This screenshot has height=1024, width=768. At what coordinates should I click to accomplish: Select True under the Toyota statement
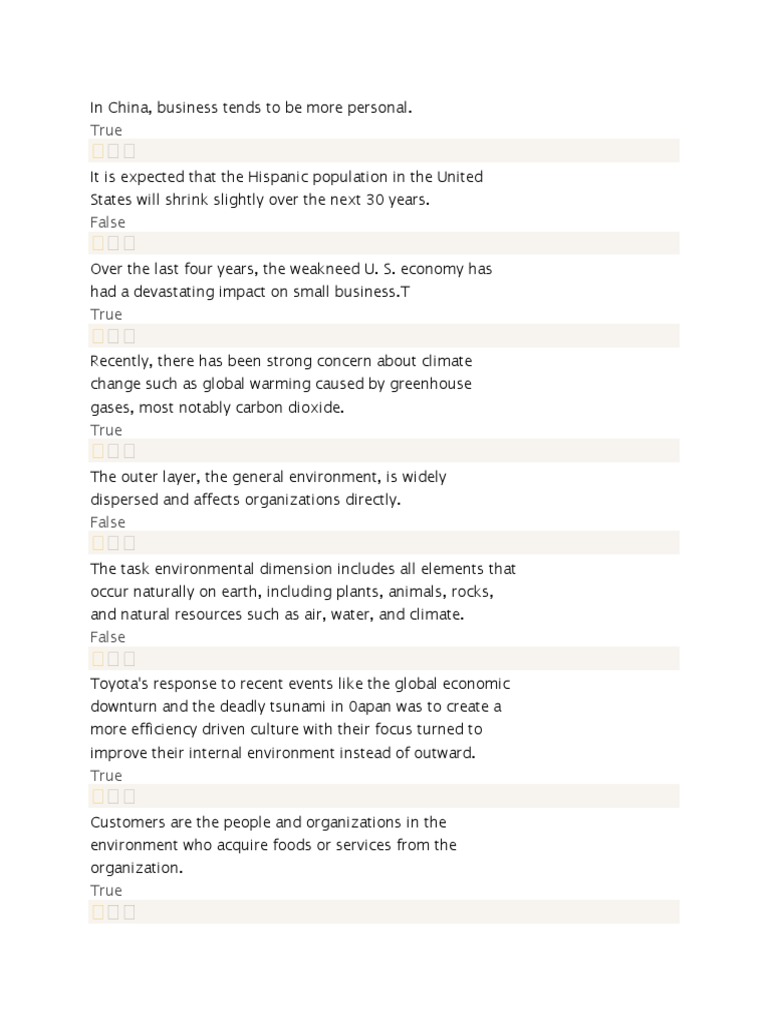pyautogui.click(x=106, y=775)
